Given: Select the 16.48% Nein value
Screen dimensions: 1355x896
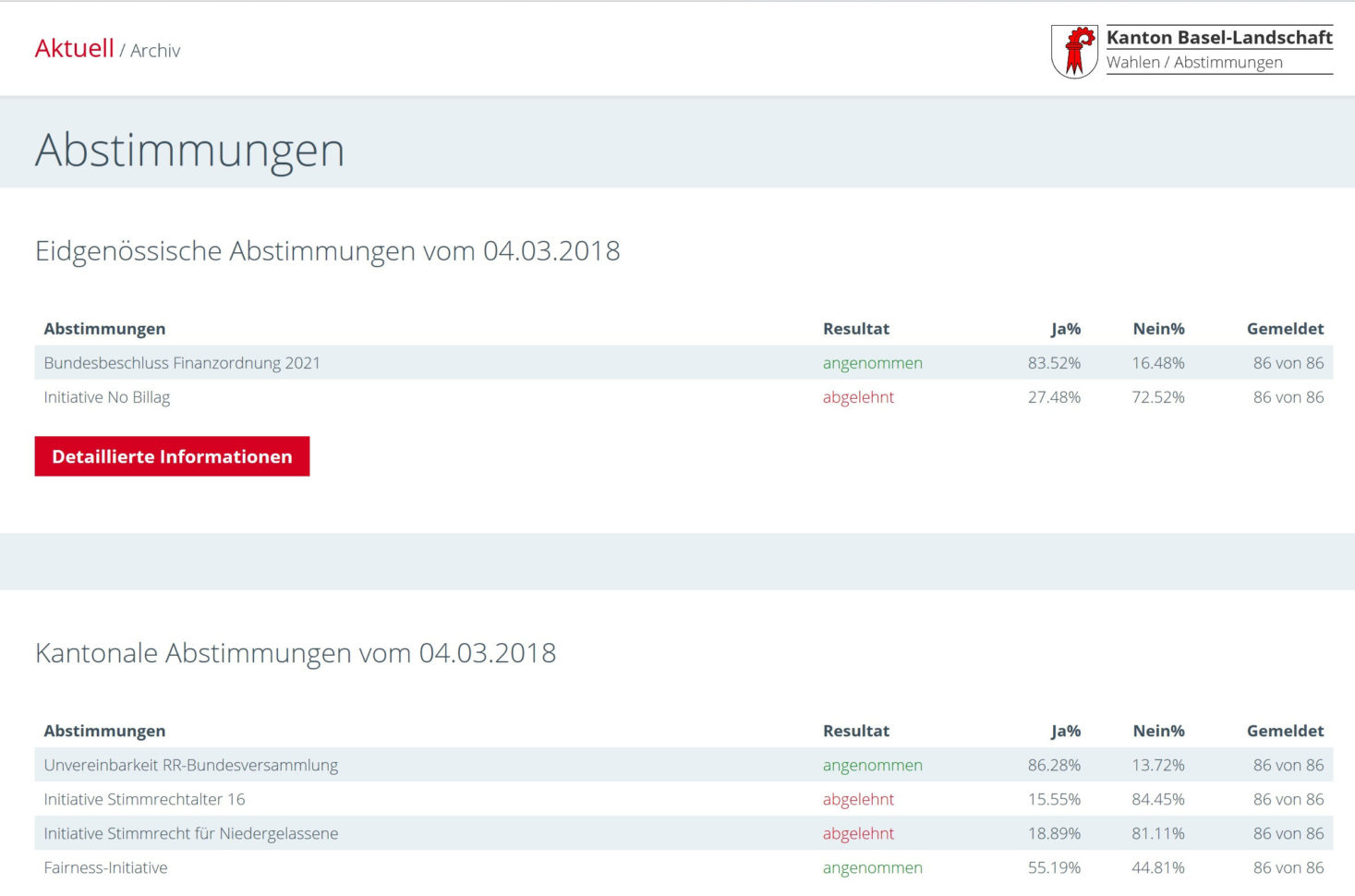Looking at the screenshot, I should tap(1158, 363).
